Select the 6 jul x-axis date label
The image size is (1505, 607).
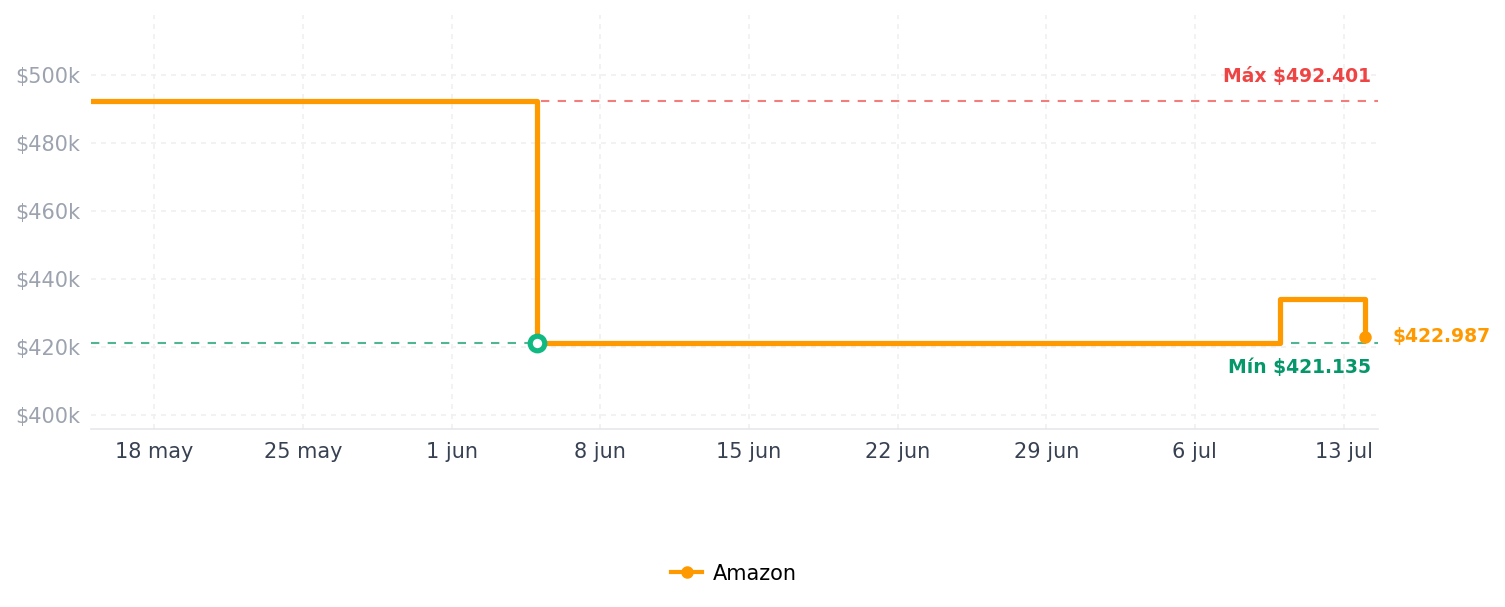[1195, 451]
